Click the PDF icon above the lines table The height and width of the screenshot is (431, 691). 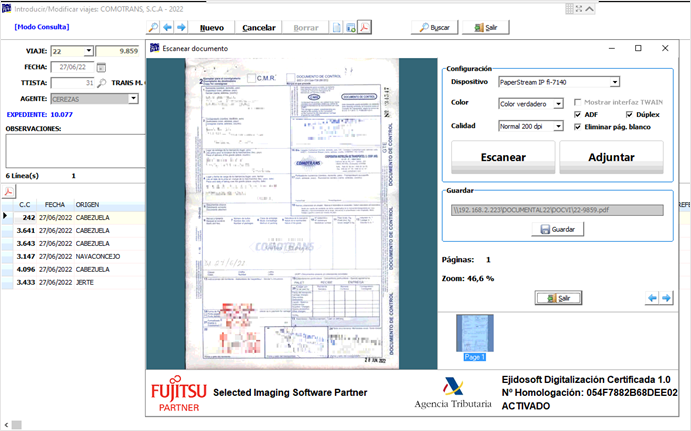pyautogui.click(x=8, y=192)
